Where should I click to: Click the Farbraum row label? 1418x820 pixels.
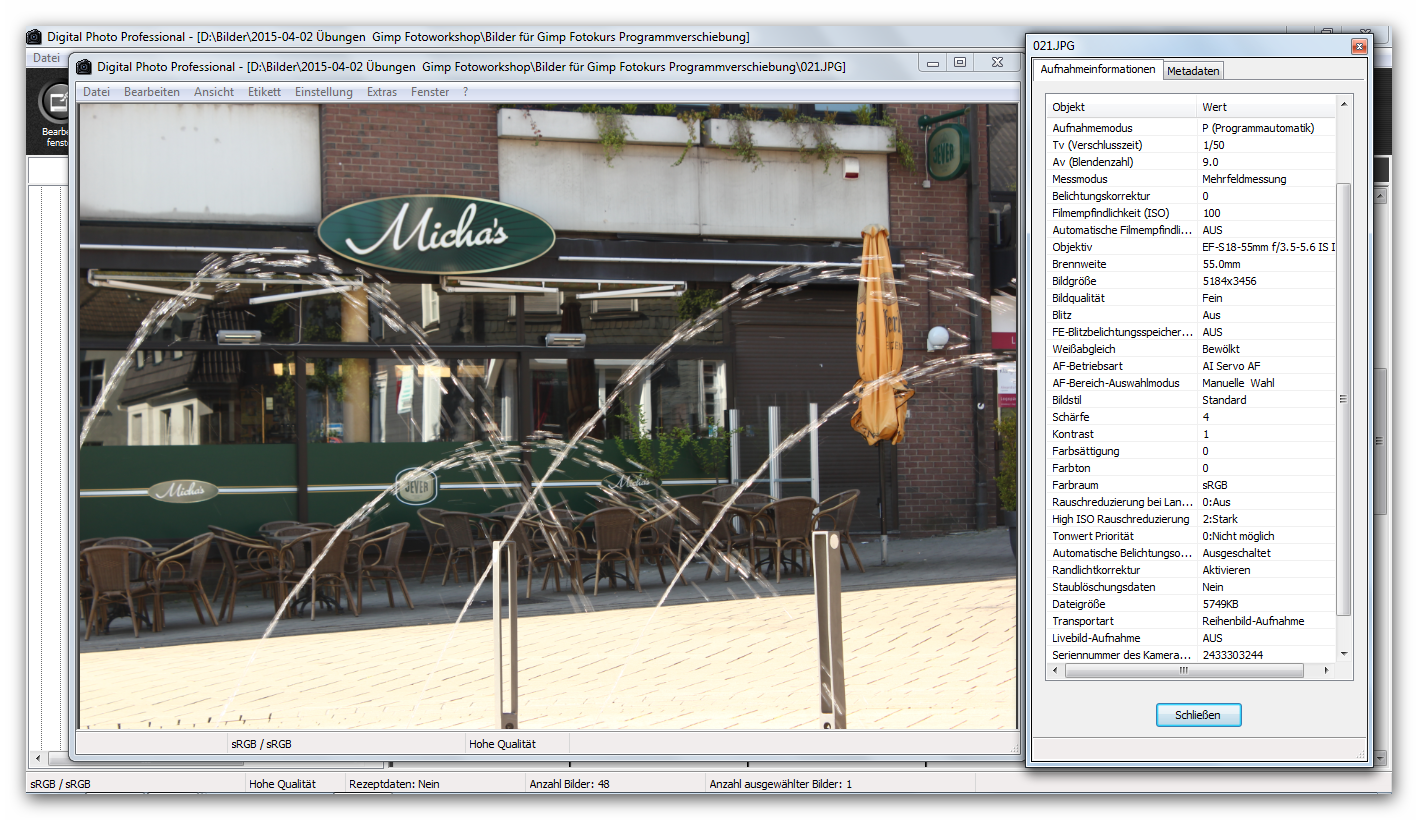pyautogui.click(x=1076, y=485)
